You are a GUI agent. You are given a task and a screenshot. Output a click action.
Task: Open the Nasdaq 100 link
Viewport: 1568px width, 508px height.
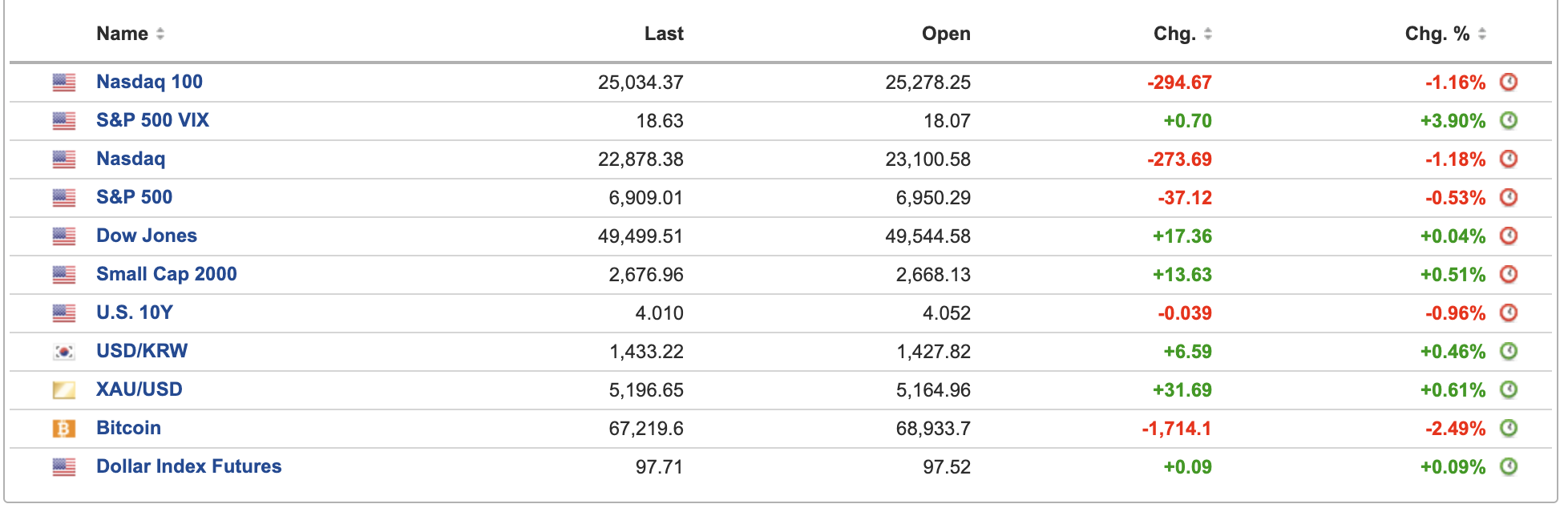(149, 82)
